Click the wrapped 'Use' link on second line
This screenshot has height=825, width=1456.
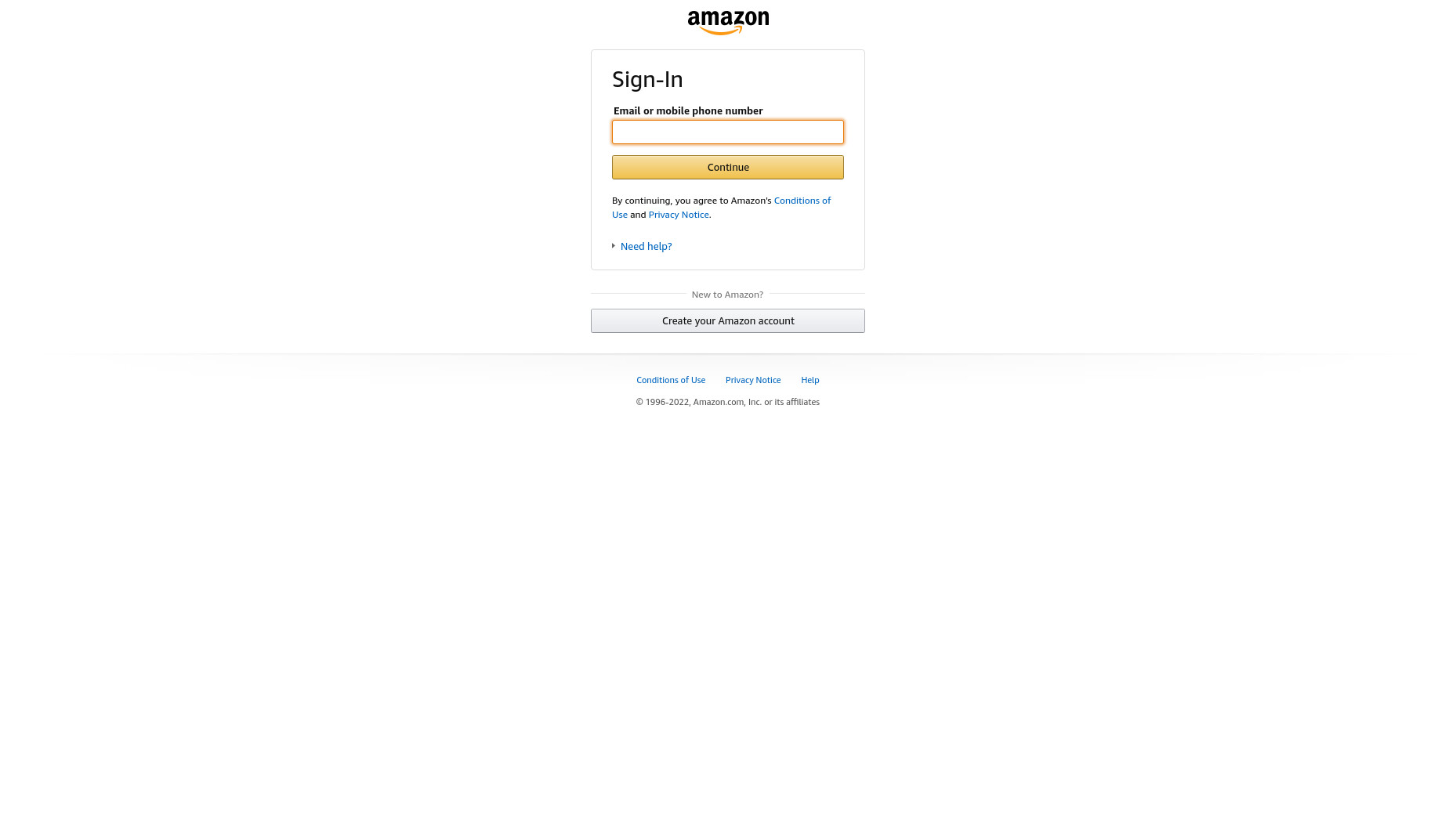(620, 215)
